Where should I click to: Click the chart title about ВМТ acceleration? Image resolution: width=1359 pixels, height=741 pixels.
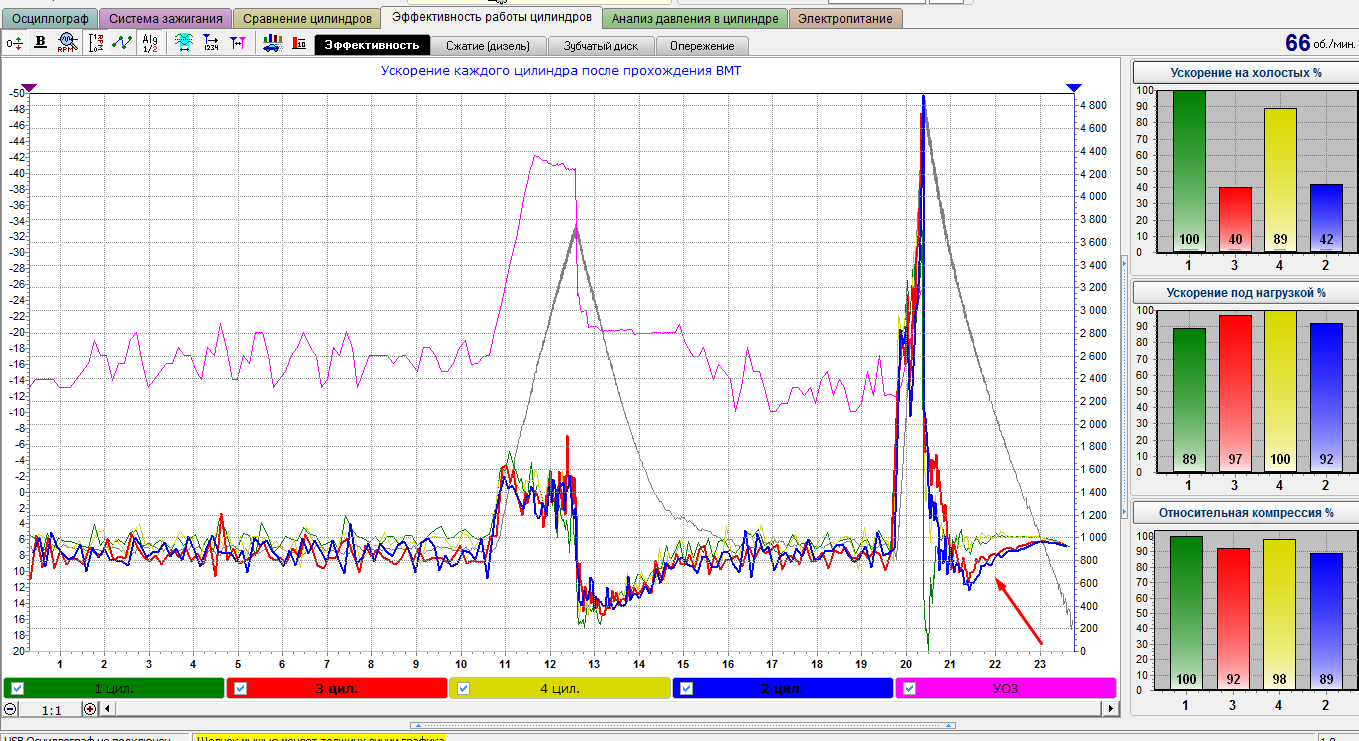click(x=561, y=71)
